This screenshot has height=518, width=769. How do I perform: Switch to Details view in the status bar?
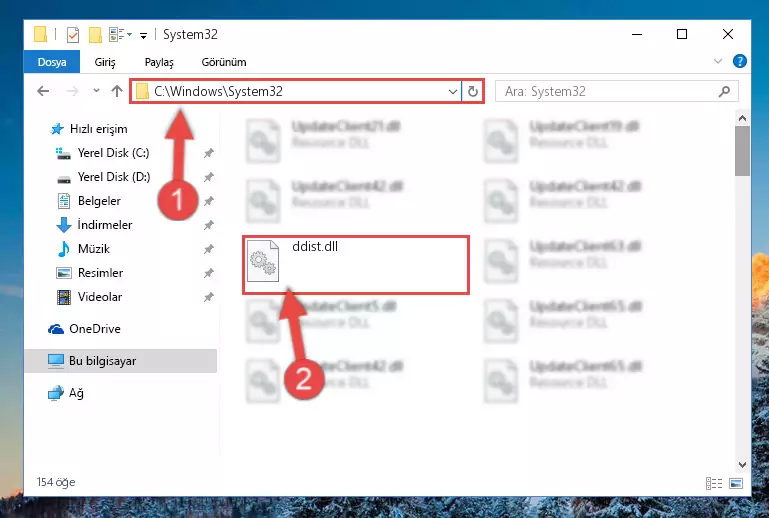click(714, 484)
